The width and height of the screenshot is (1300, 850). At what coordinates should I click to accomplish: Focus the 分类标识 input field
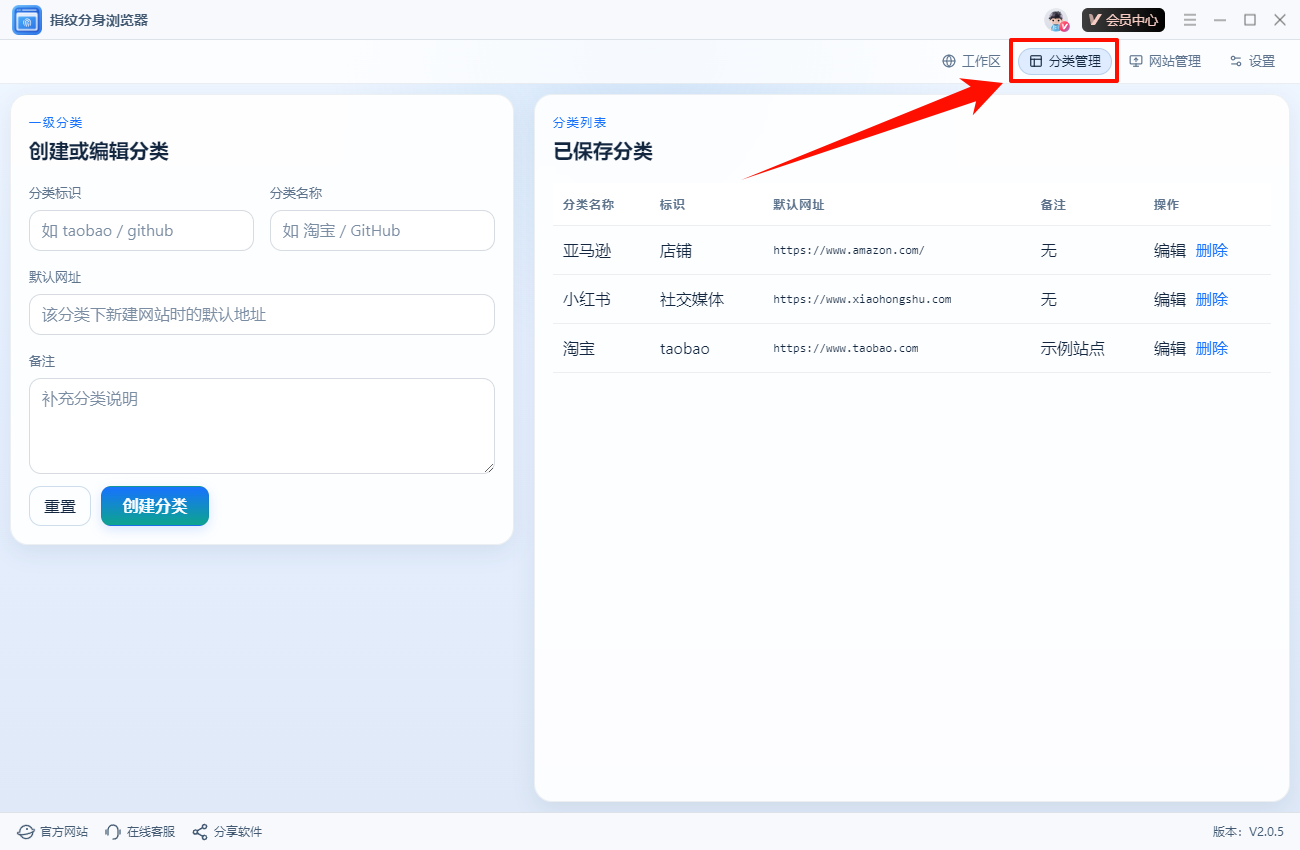[x=141, y=230]
